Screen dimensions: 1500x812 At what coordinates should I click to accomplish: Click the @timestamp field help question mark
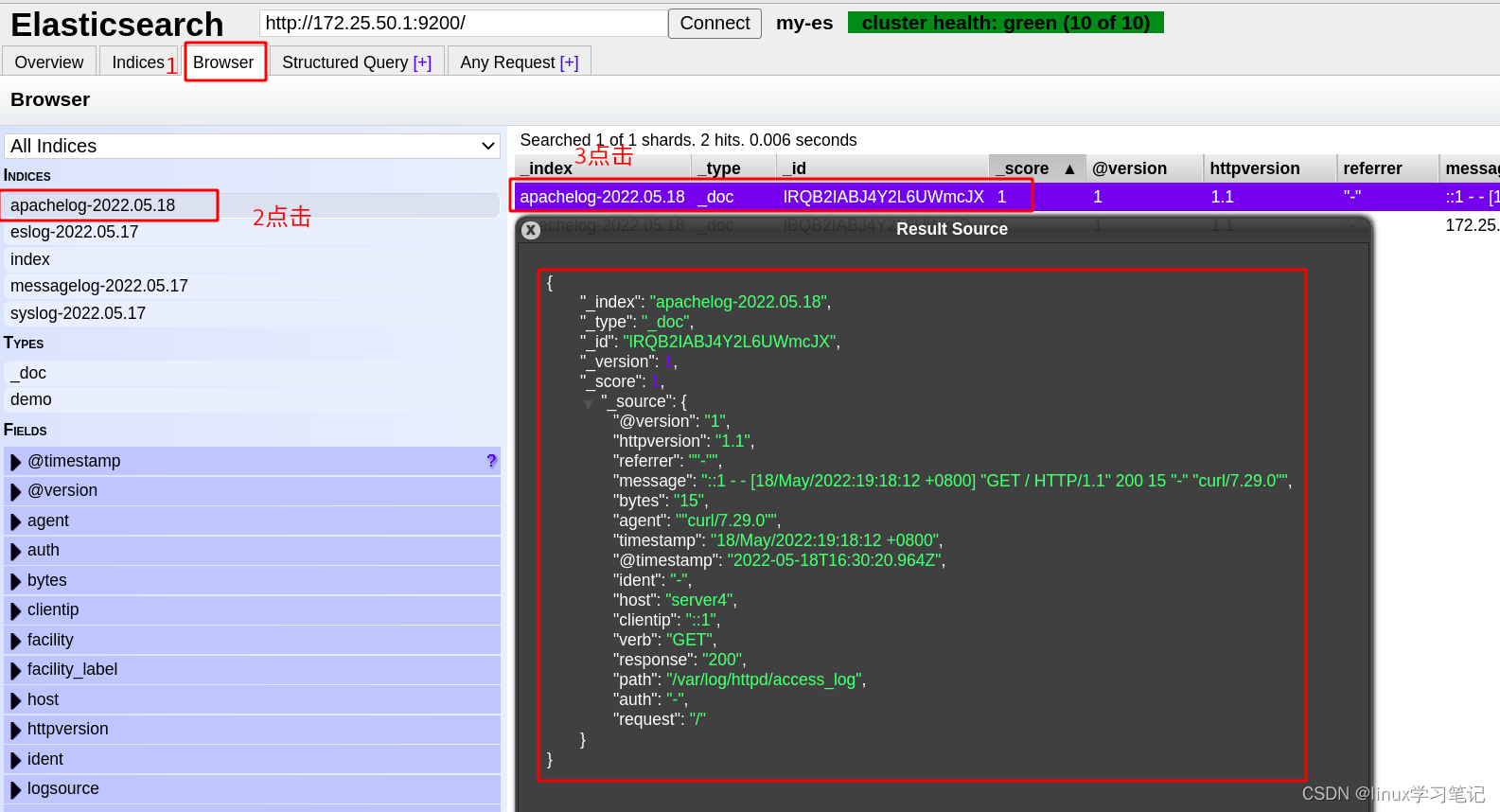point(491,461)
